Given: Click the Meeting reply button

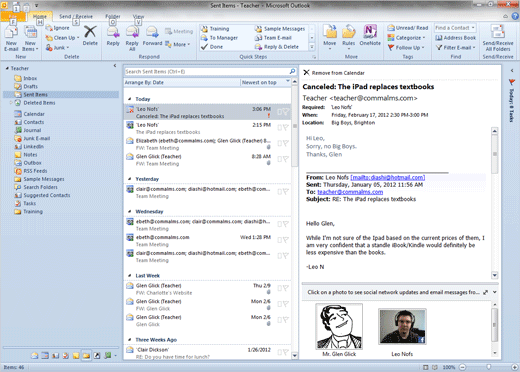Looking at the screenshot, I should 179,31.
